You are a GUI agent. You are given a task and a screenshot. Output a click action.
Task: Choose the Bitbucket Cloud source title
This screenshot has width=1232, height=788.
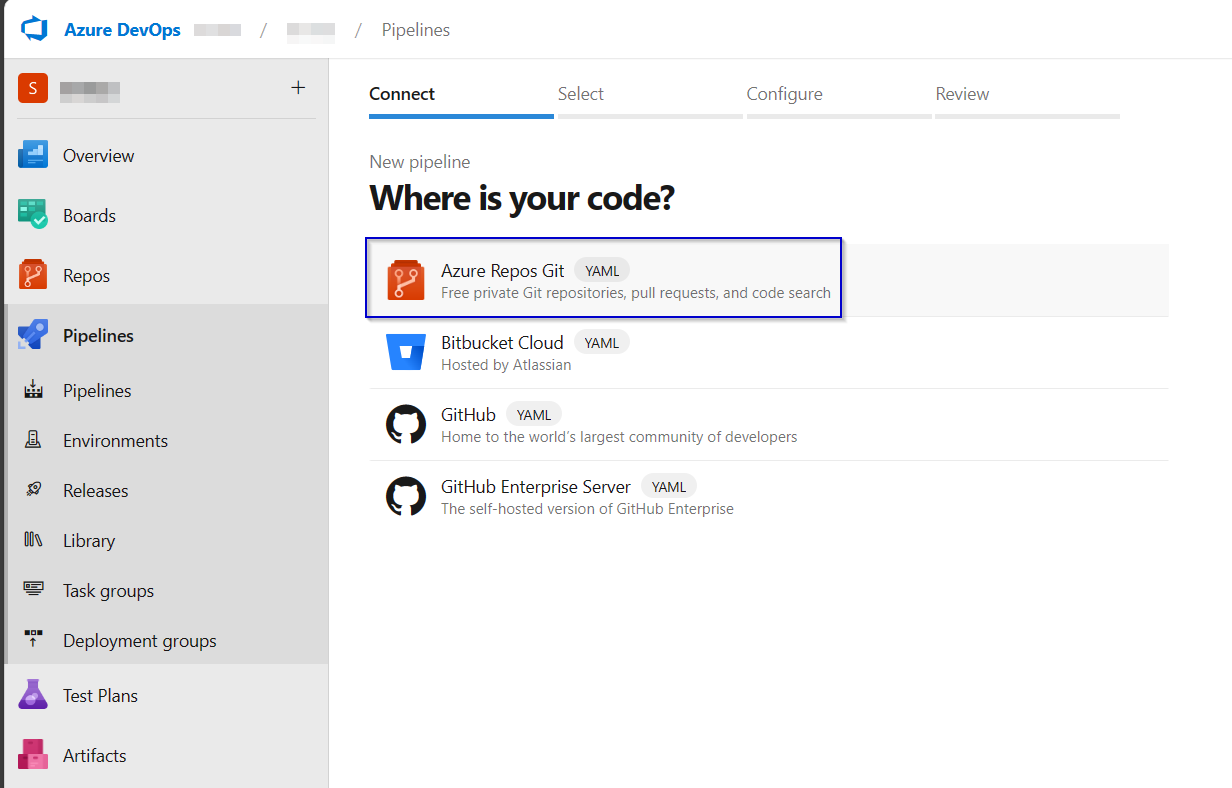click(502, 343)
